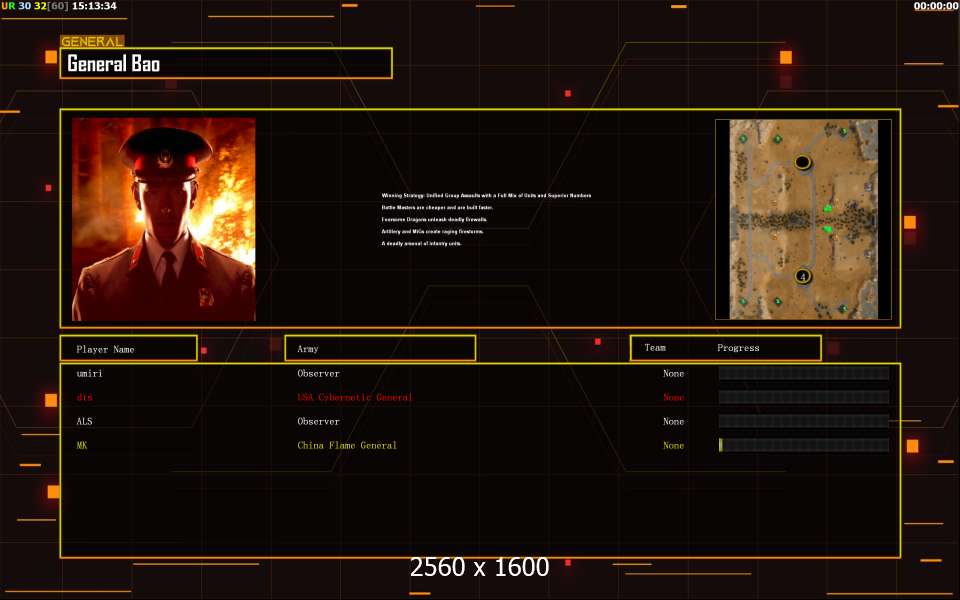Screen dimensions: 960x600
Task: Select player name 'umiri'
Action: [89, 373]
